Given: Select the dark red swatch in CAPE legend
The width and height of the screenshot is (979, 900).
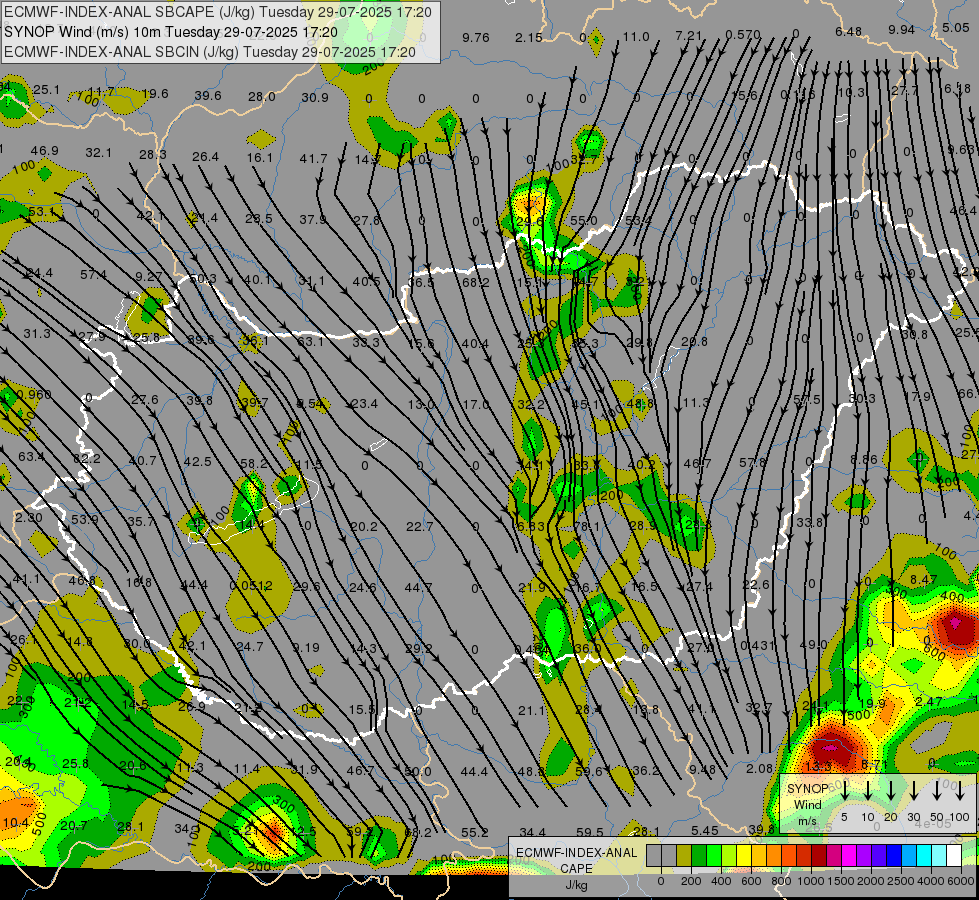Looking at the screenshot, I should (819, 856).
